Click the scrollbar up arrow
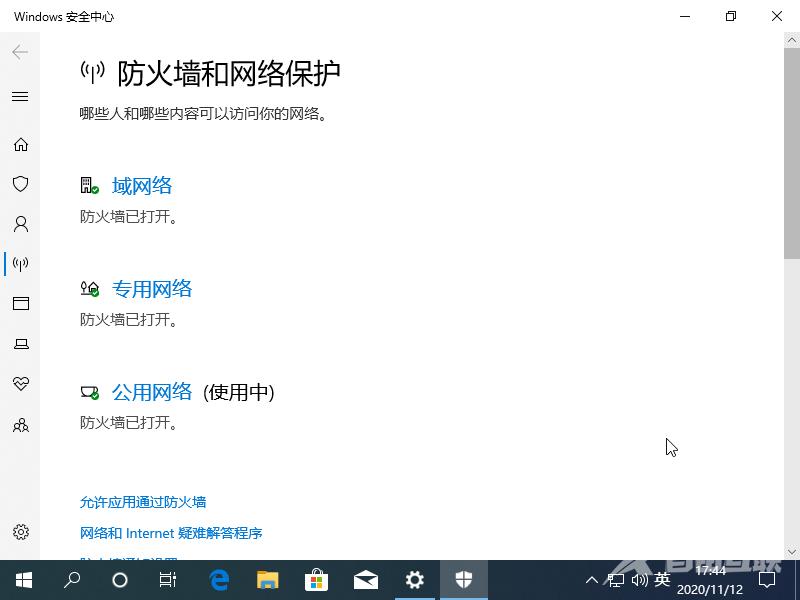The width and height of the screenshot is (800, 600). pyautogui.click(x=792, y=40)
